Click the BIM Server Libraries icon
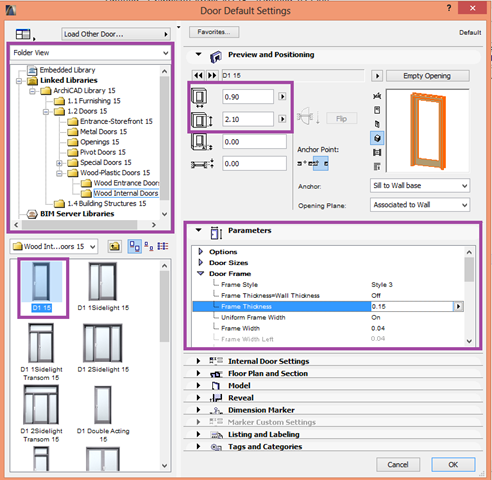This screenshot has height=480, width=492. pos(32,214)
